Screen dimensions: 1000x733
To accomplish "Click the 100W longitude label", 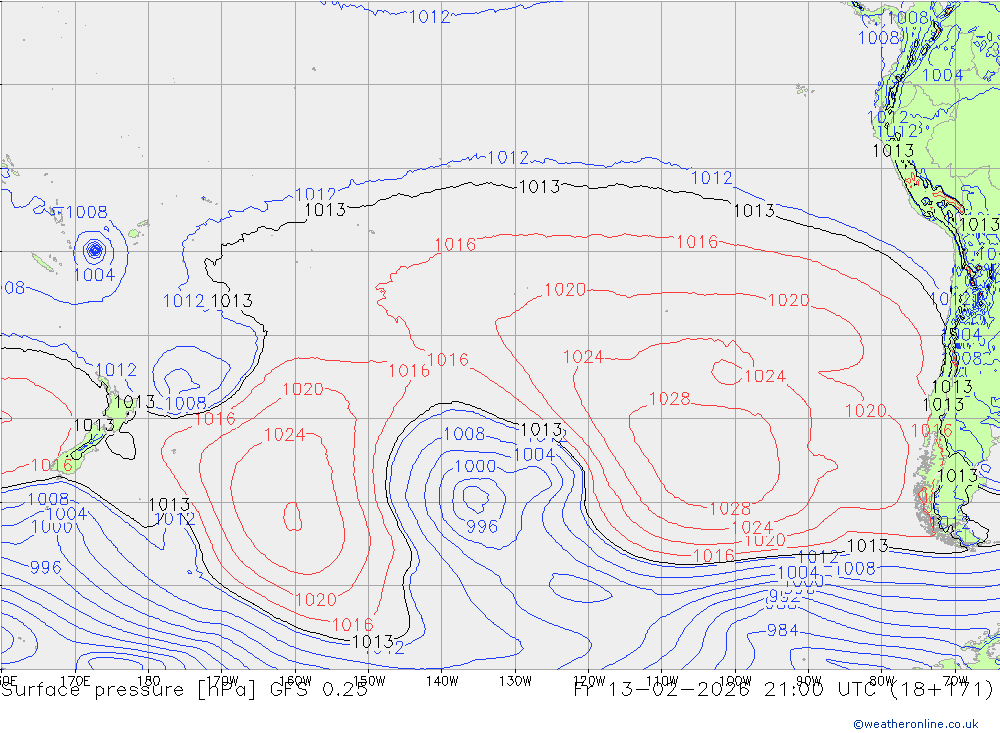I will [735, 681].
